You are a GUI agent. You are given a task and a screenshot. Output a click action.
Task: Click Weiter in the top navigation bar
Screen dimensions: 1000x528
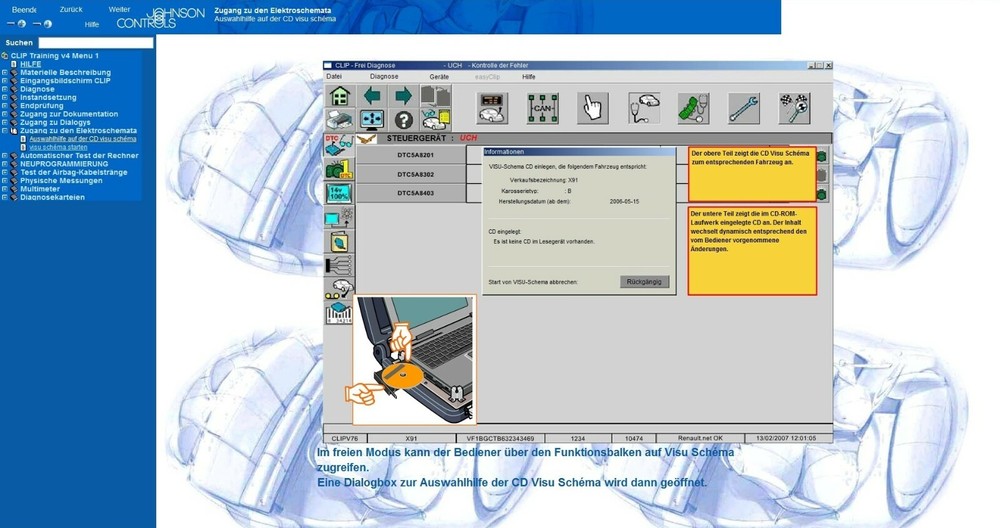click(119, 10)
